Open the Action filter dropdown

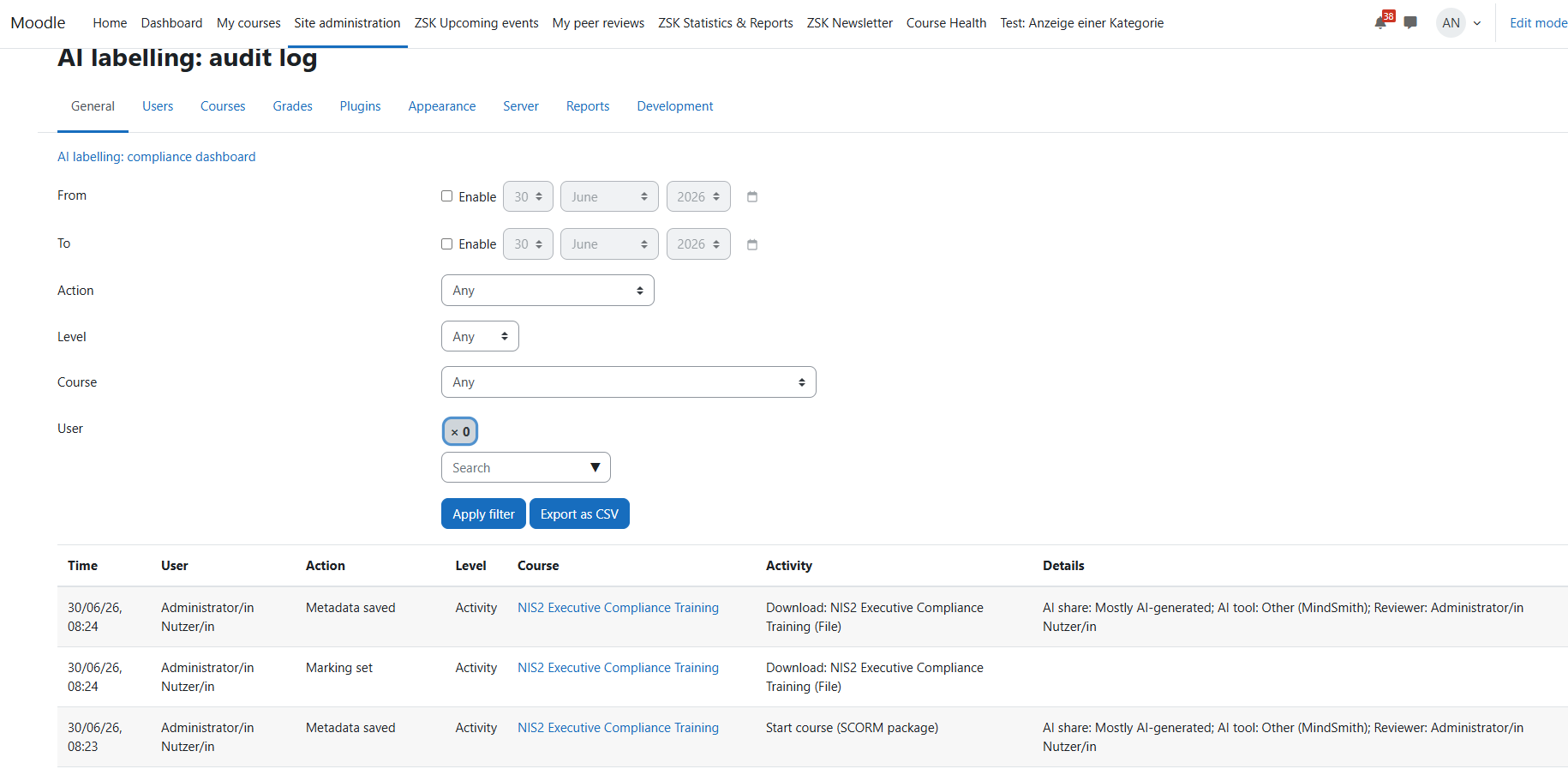pos(548,291)
